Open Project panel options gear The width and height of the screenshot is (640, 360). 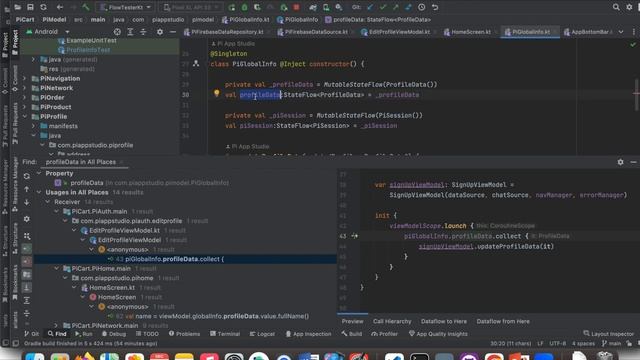point(160,31)
